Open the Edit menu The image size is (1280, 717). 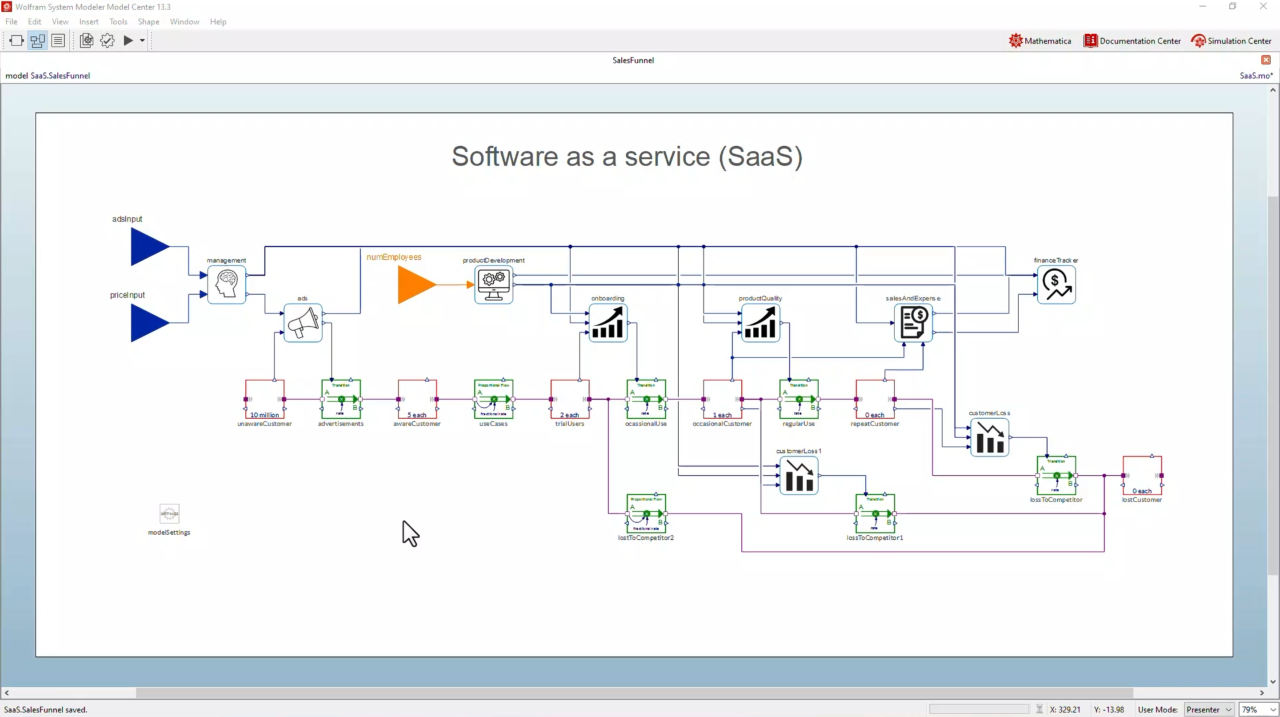coord(35,21)
